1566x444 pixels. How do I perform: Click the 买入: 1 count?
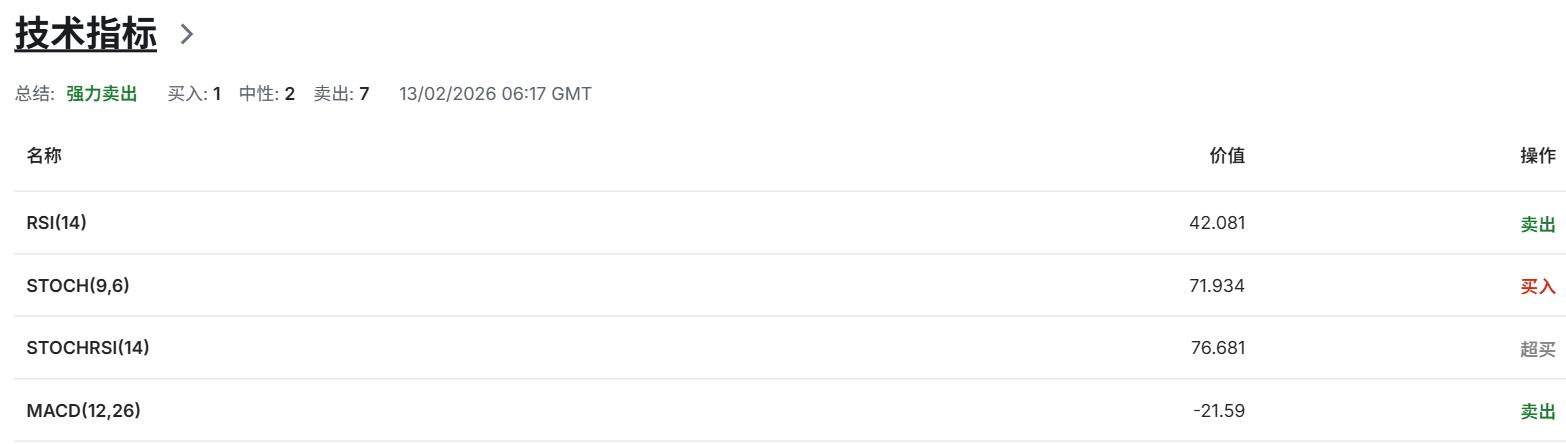tap(194, 94)
